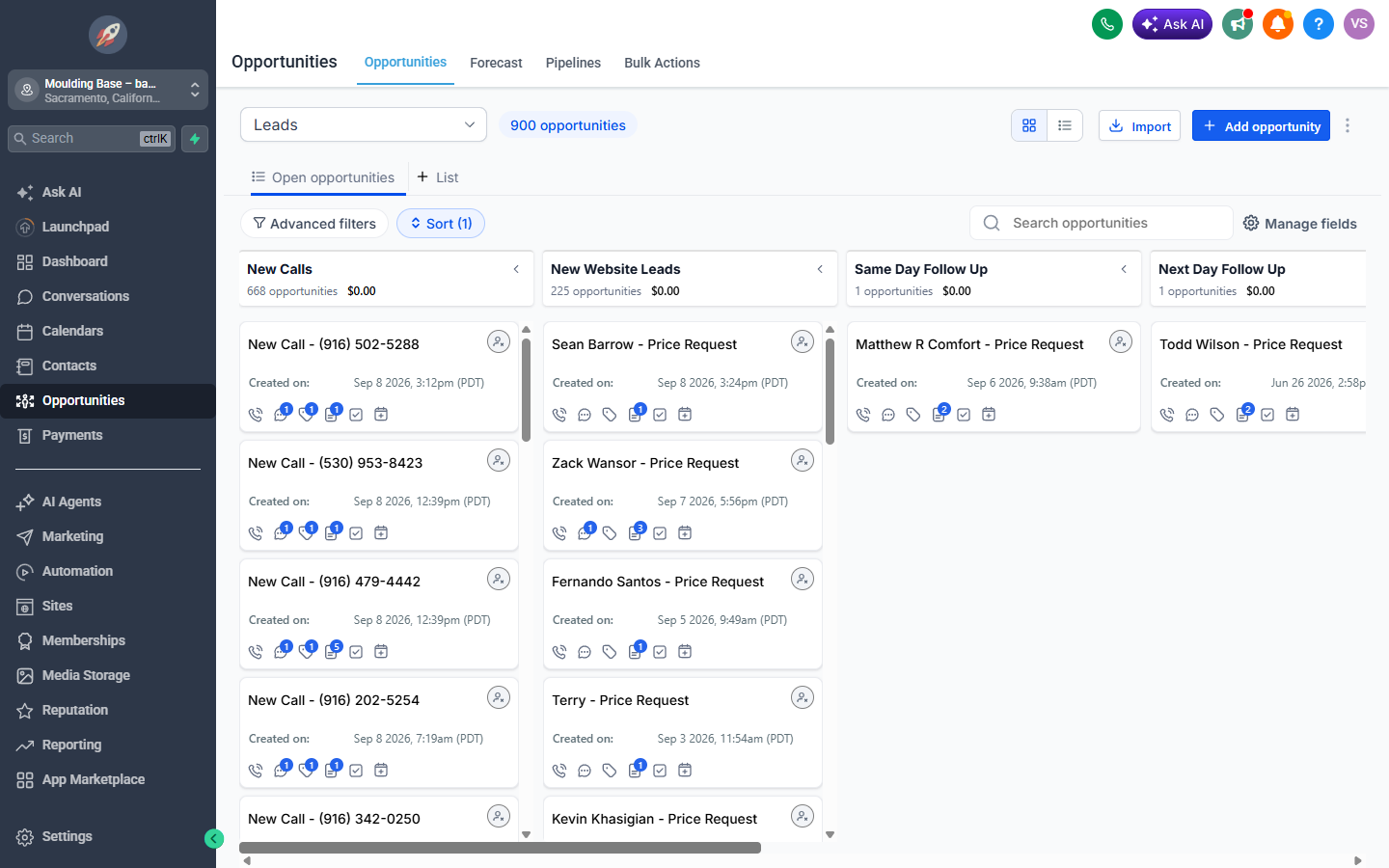Click the Ask AI button in header
The image size is (1389, 868).
[1172, 24]
